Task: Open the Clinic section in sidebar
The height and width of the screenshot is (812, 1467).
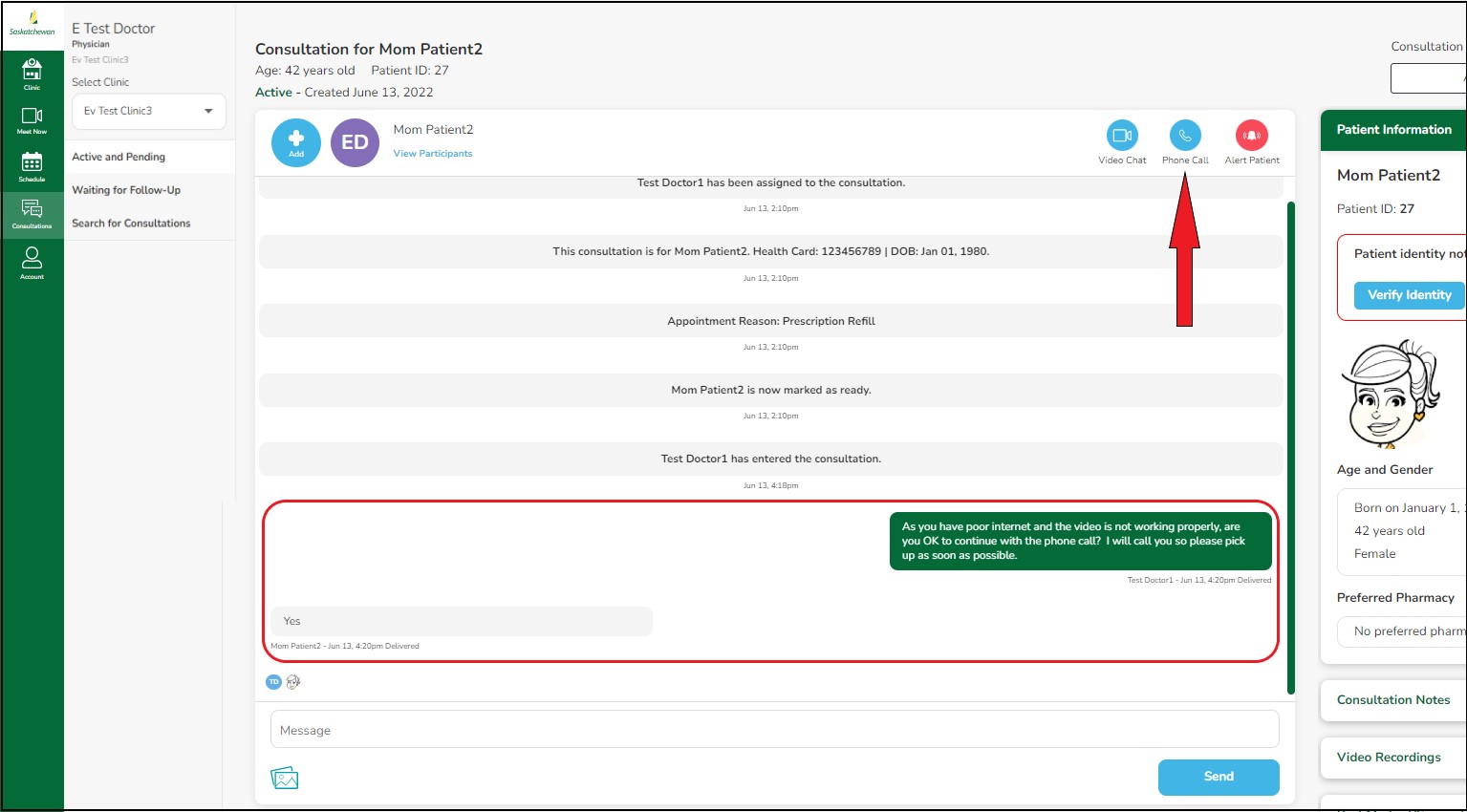Action: click(x=32, y=73)
